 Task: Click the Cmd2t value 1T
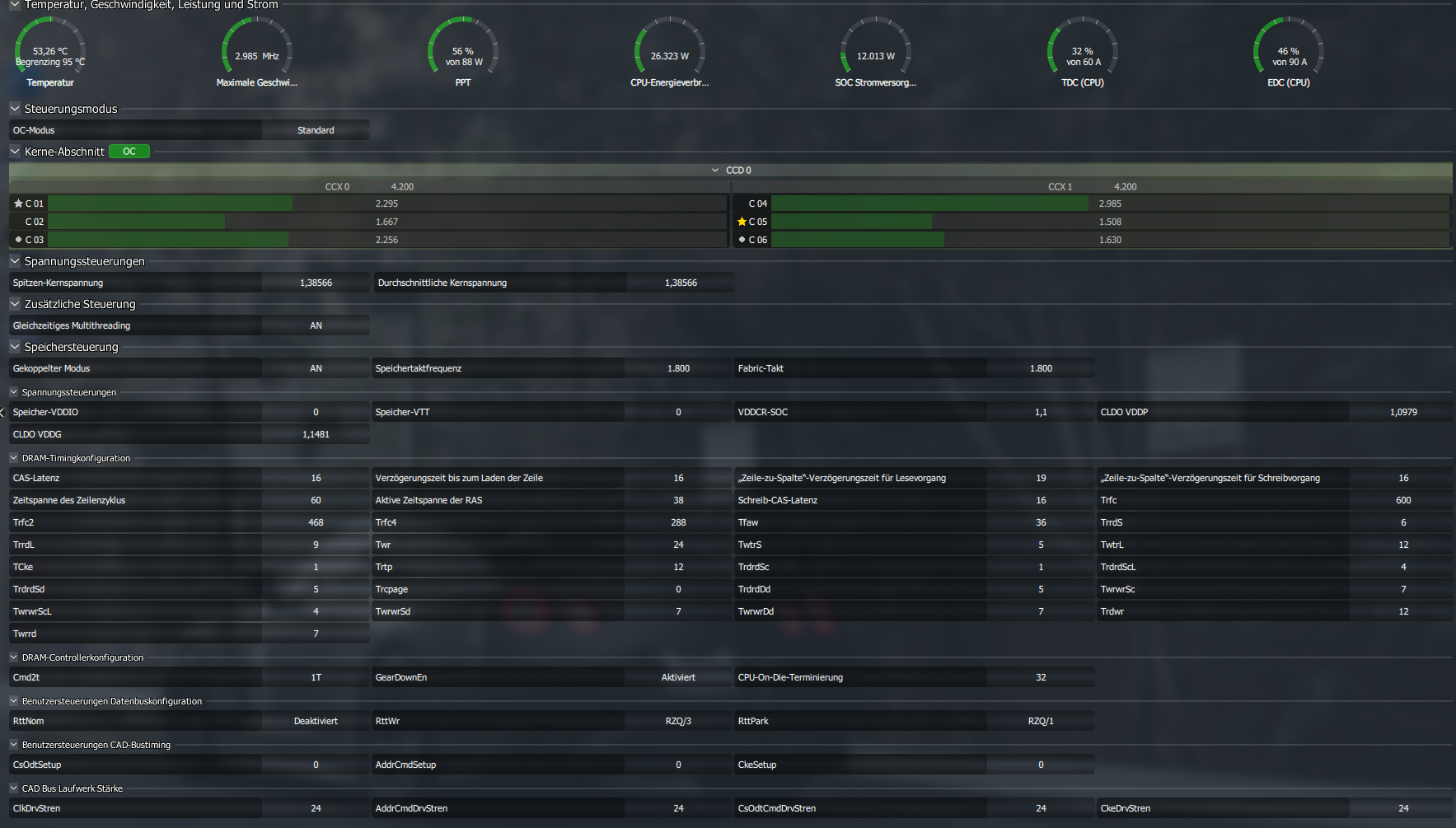click(x=316, y=677)
